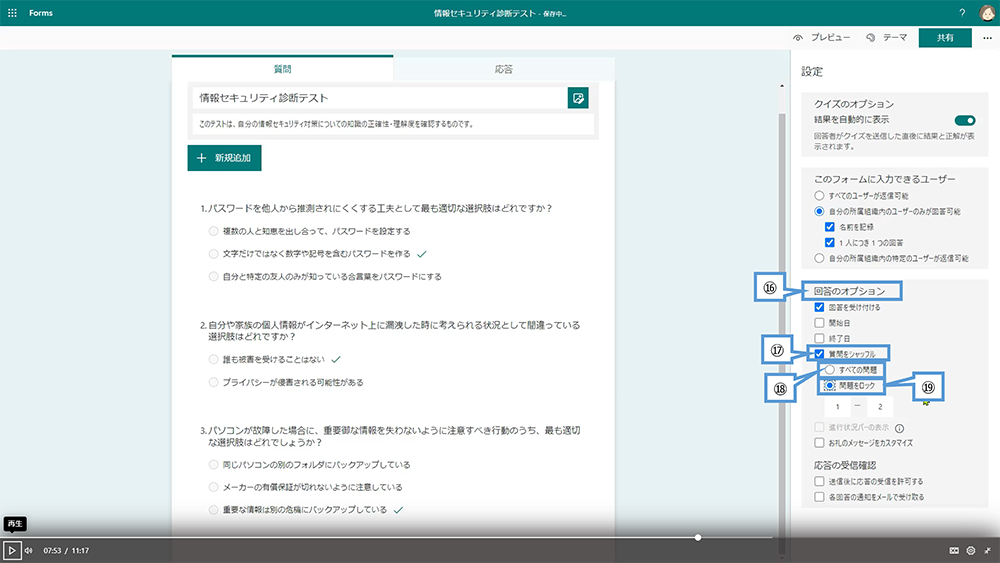The image size is (1000, 563).
Task: Toggle video captions icon
Action: pyautogui.click(x=954, y=550)
